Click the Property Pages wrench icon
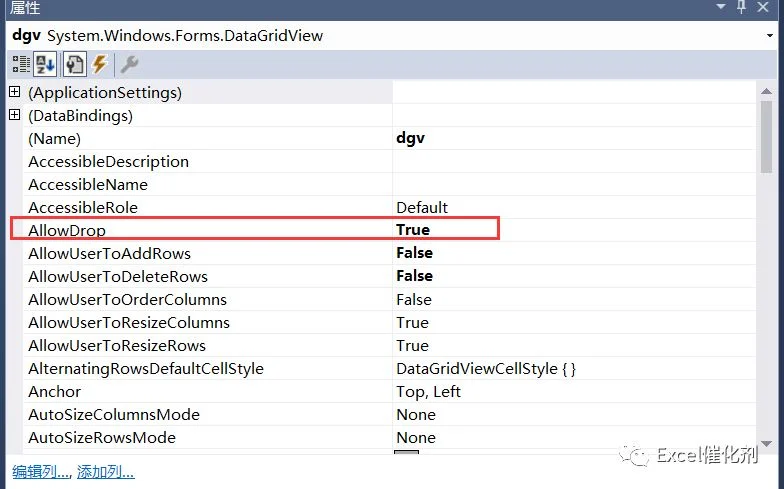This screenshot has height=489, width=784. tap(130, 64)
